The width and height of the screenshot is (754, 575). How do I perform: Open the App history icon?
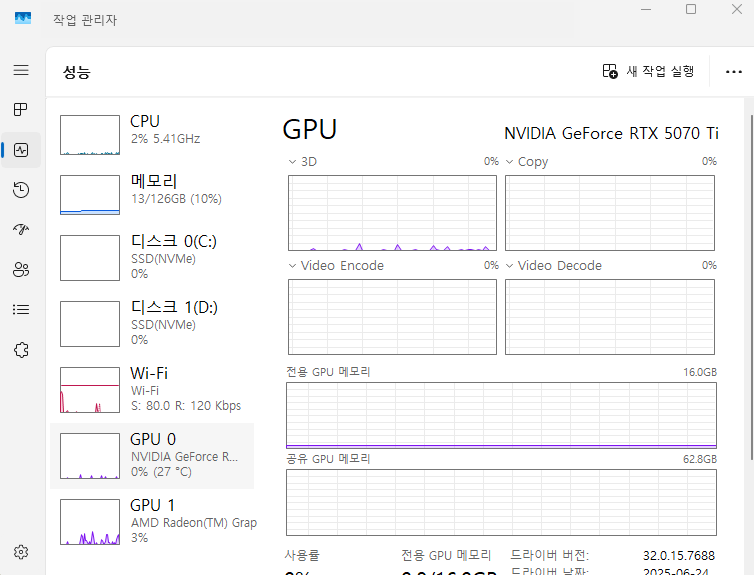point(21,190)
